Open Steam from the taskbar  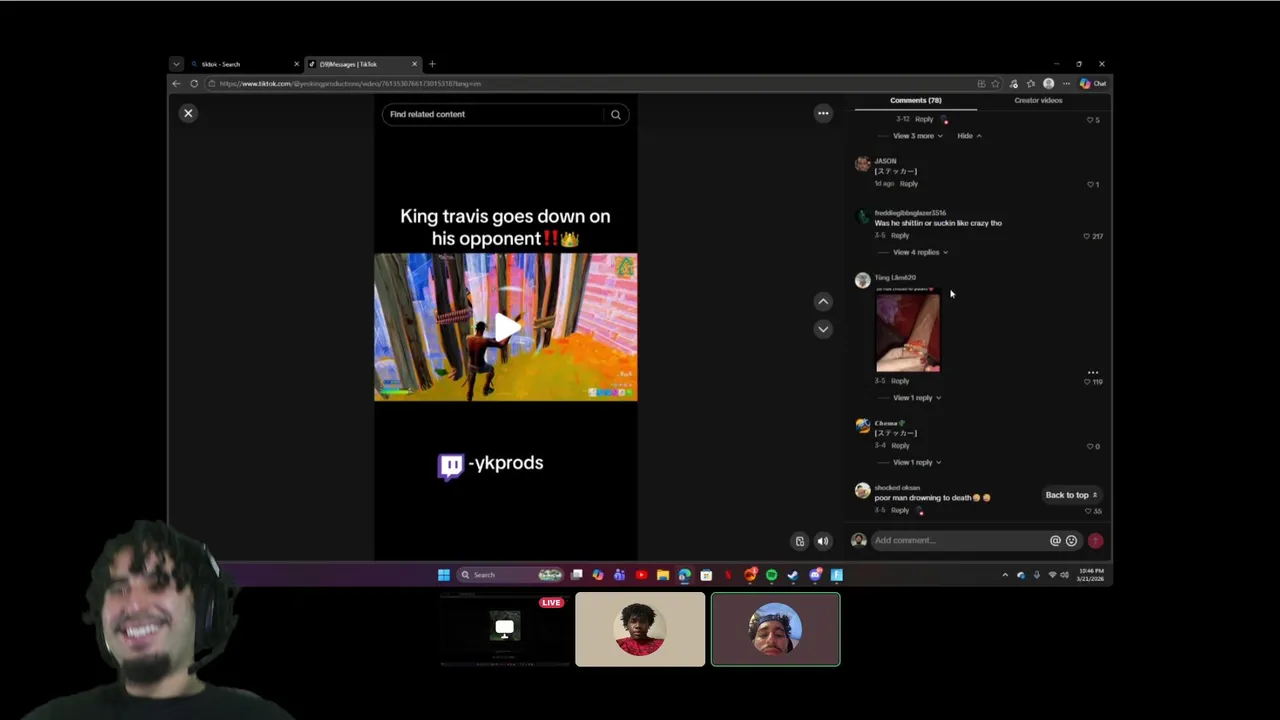793,575
